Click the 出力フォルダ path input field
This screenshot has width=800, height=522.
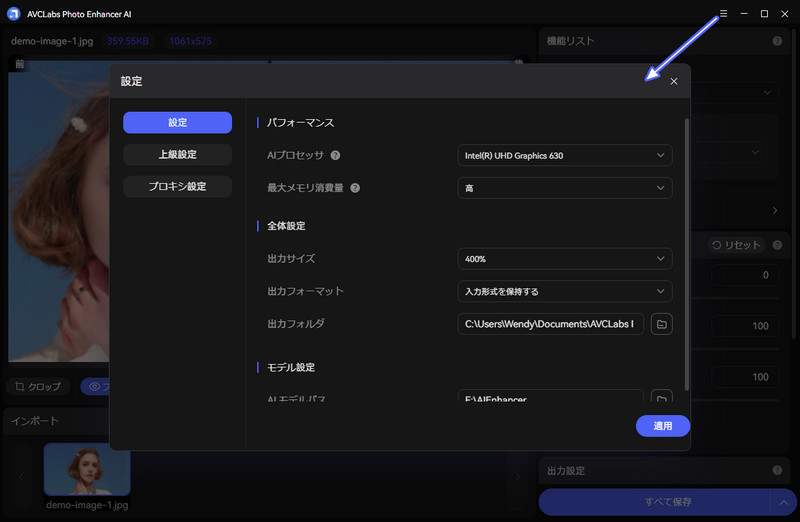click(551, 324)
